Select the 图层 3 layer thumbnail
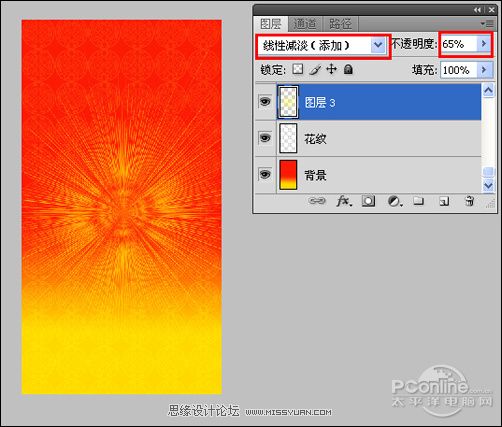 [x=288, y=102]
